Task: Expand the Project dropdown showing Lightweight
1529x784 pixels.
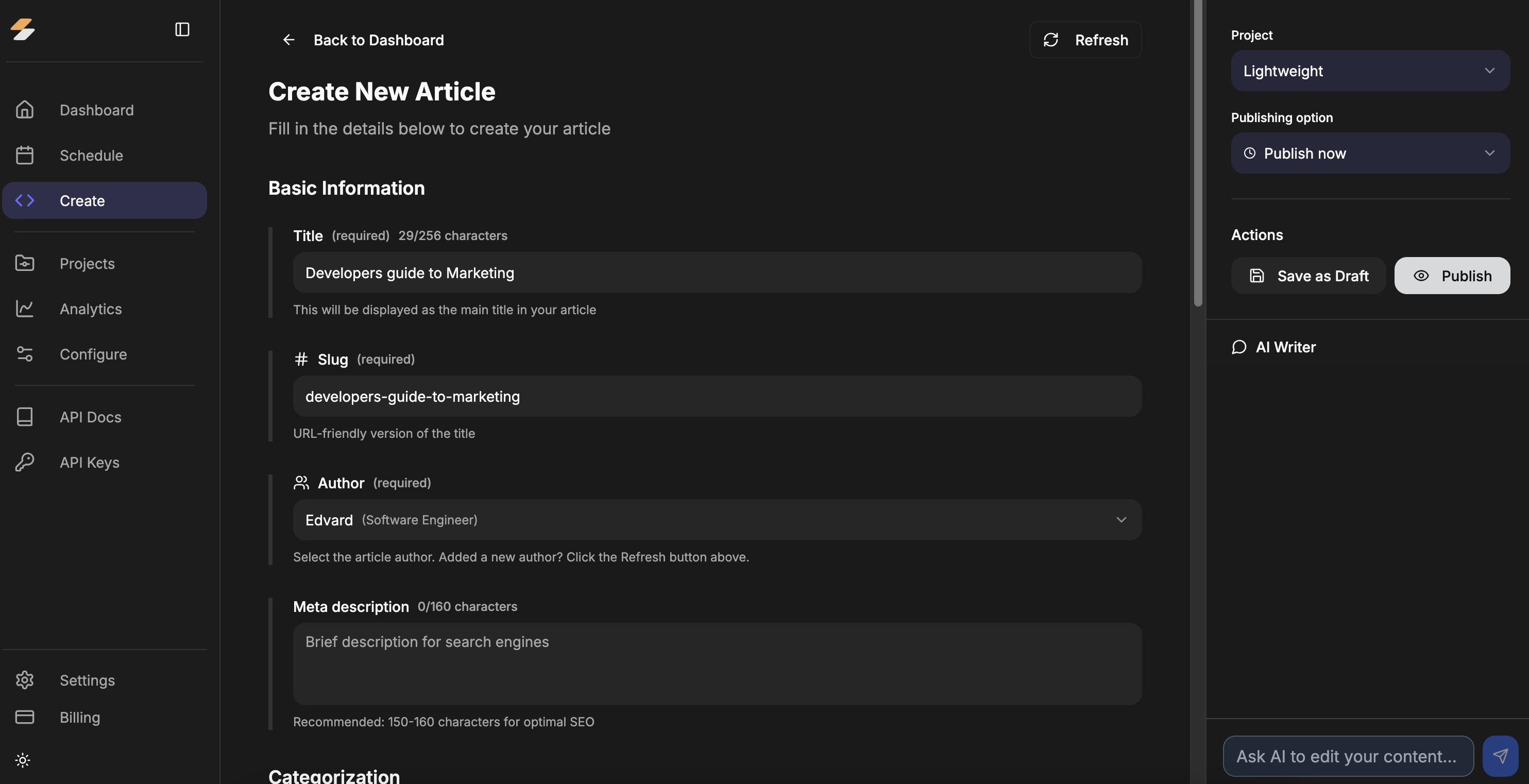Action: (1370, 71)
